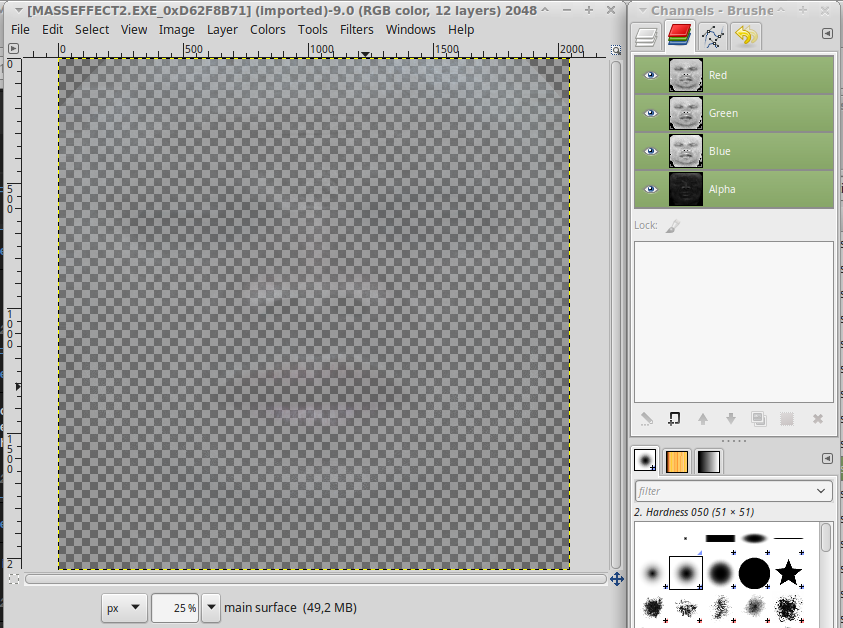Select the Hardness 050 brush
Image resolution: width=843 pixels, height=628 pixels.
[x=685, y=573]
